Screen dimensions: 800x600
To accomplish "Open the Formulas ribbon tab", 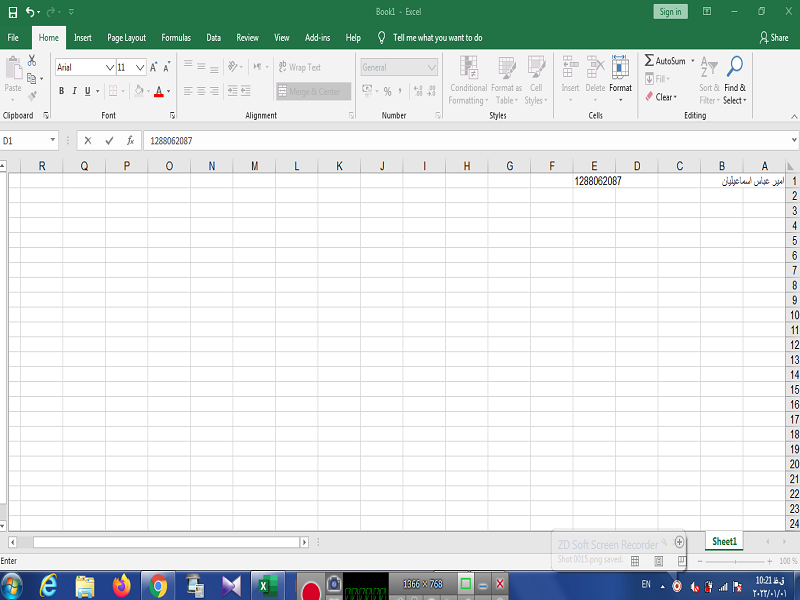I will [x=176, y=38].
